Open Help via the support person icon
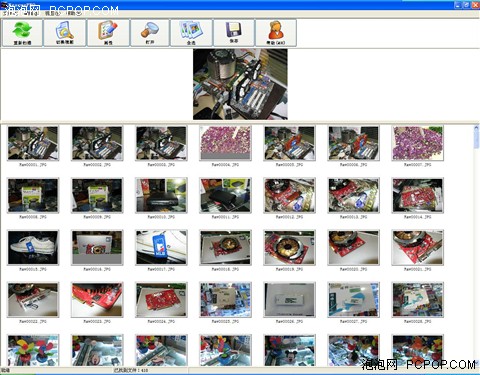480x375 pixels. pyautogui.click(x=276, y=33)
